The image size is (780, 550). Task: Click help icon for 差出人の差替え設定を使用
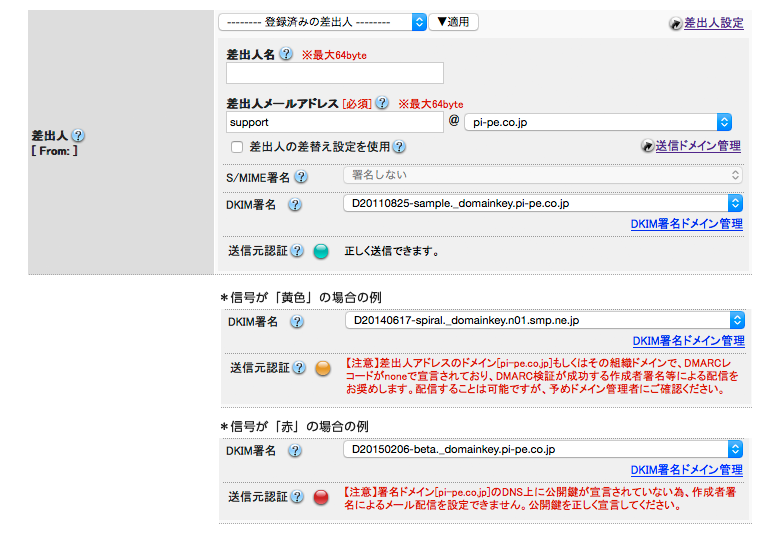399,147
